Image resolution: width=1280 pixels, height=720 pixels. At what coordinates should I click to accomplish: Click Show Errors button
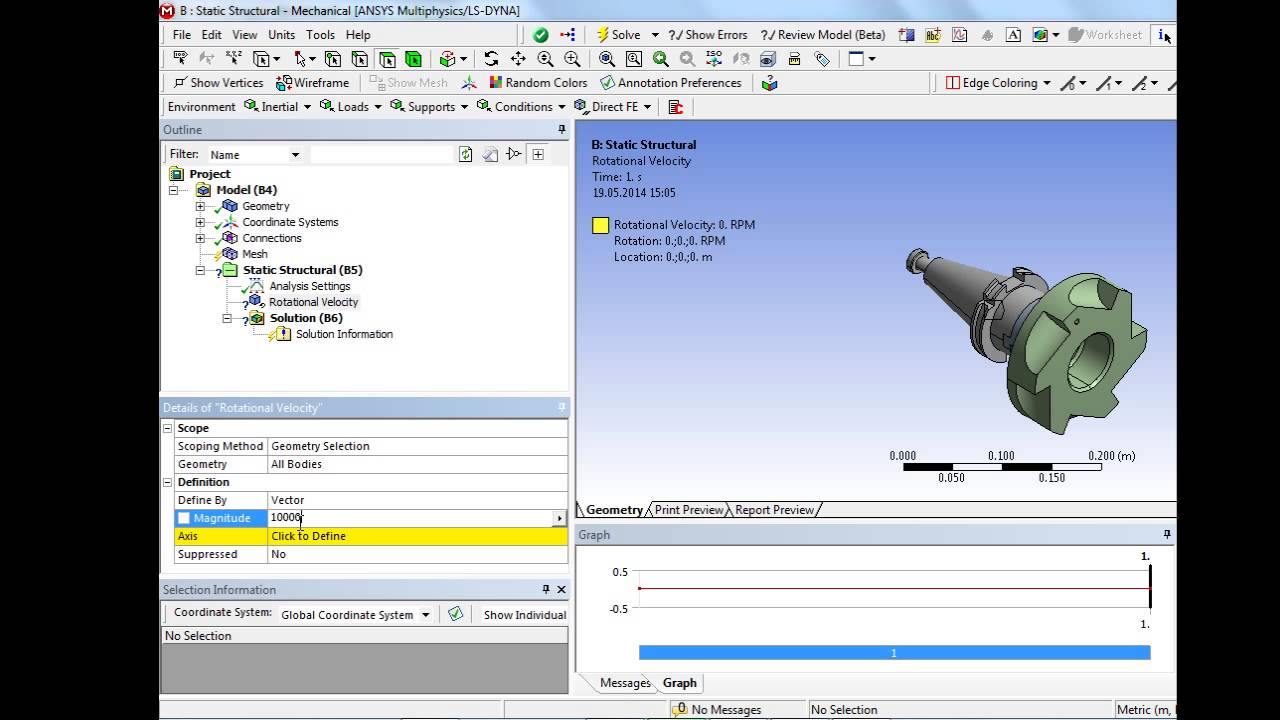708,35
